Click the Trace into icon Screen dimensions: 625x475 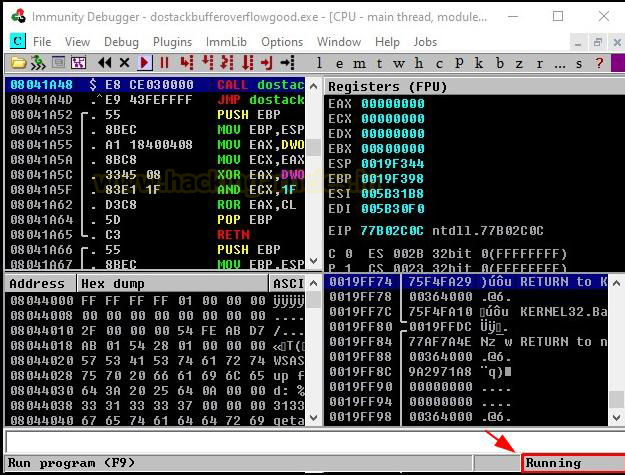[x=227, y=63]
